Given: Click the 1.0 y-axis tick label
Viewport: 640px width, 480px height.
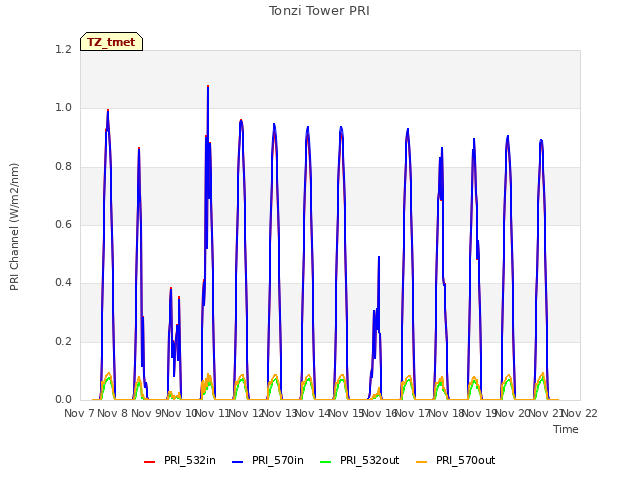Looking at the screenshot, I should [63, 108].
